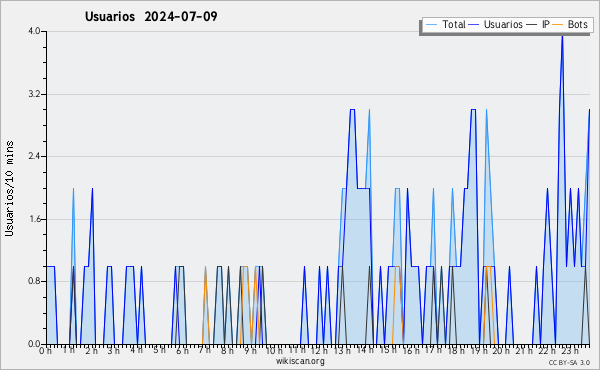Click the 10 h x-axis label
Screen dimensions: 600x370
(274, 350)
